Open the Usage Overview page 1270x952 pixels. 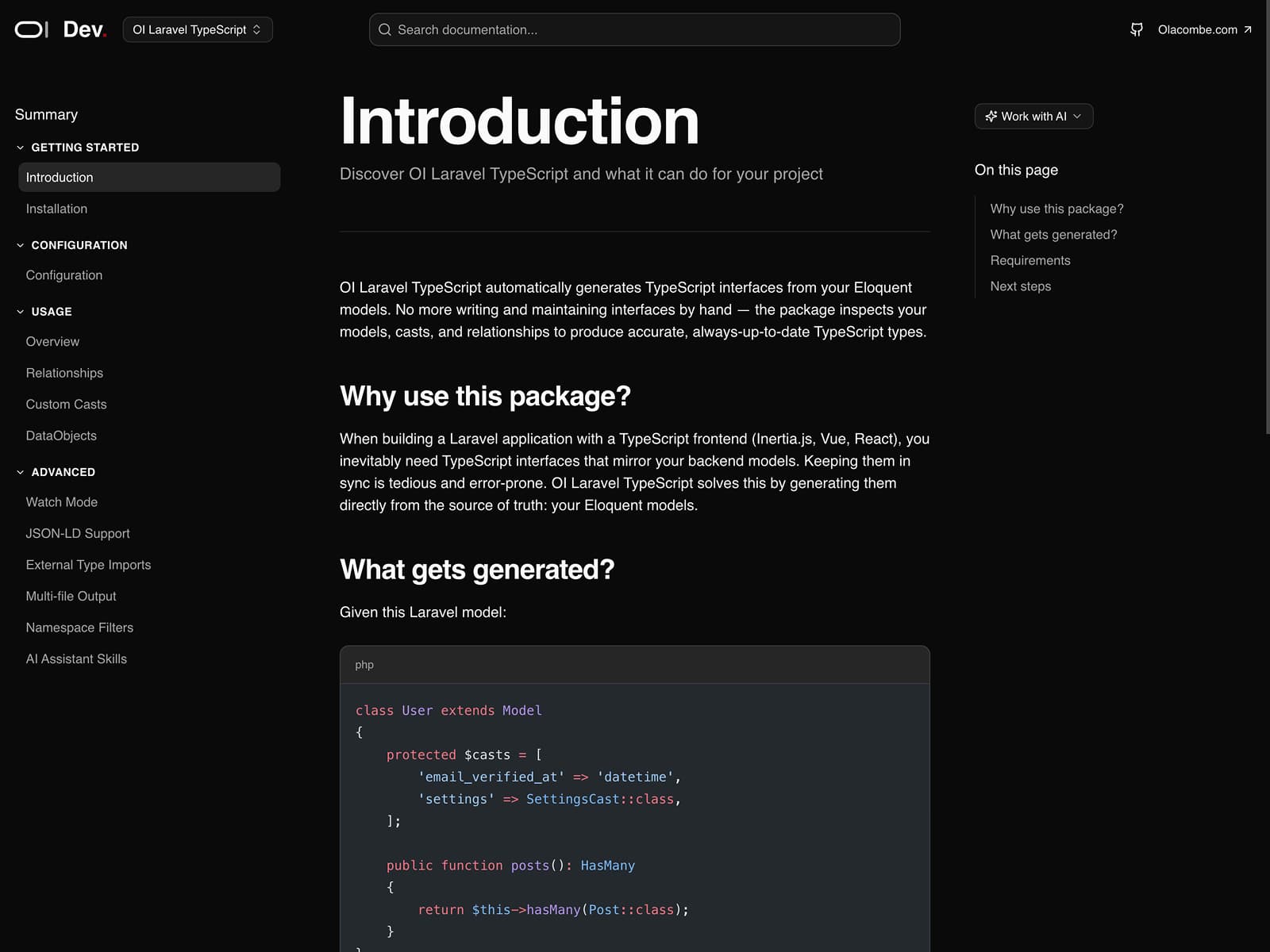click(x=52, y=342)
